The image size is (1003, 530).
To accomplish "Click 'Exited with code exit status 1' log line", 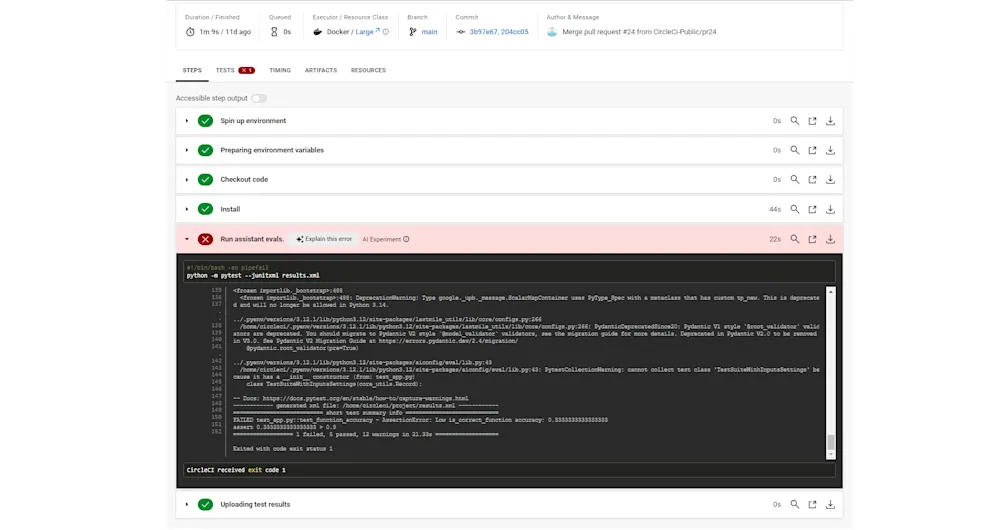I will [283, 449].
